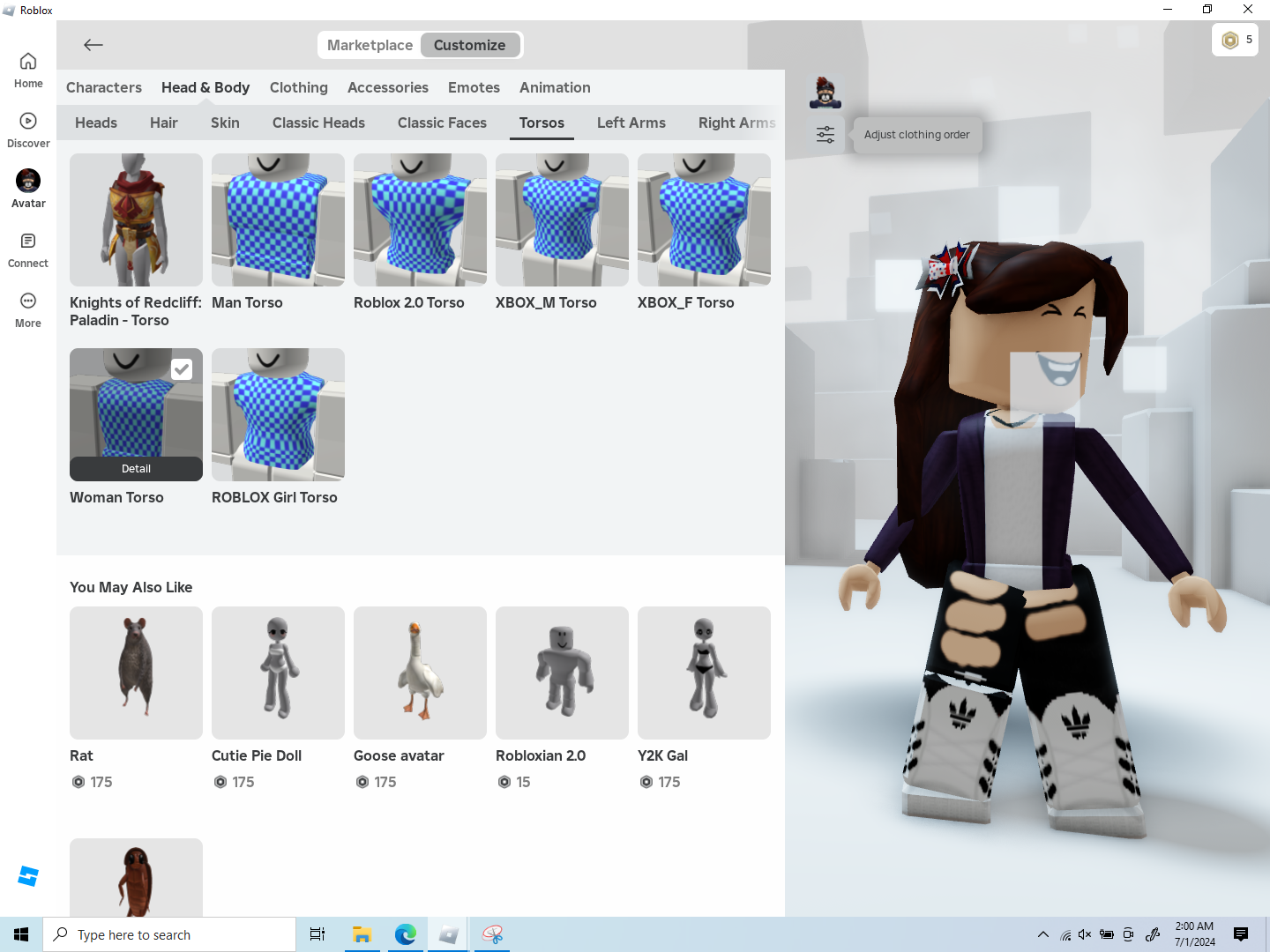Select the Head & Body tab
This screenshot has width=1270, height=952.
(x=205, y=87)
